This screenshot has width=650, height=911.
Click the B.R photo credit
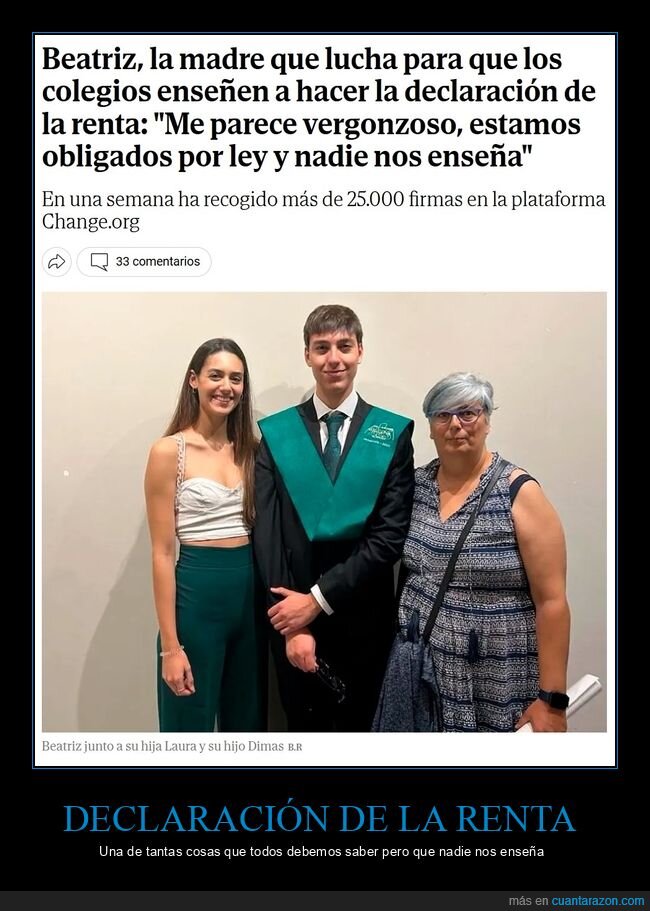(295, 747)
